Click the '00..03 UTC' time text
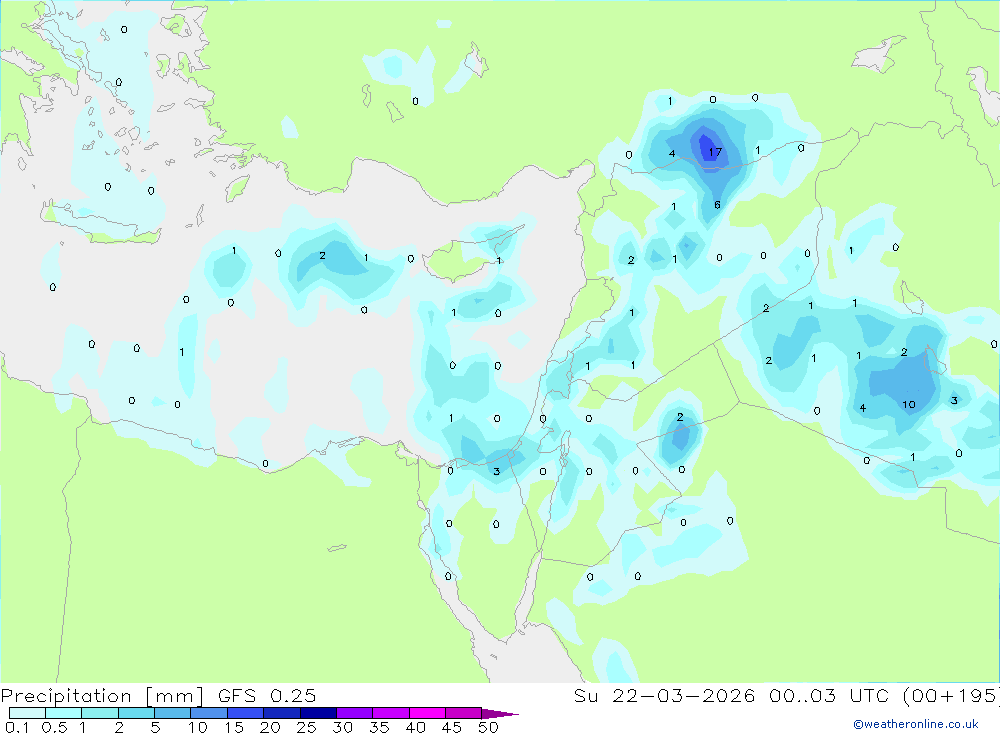The width and height of the screenshot is (1000, 733). [828, 696]
